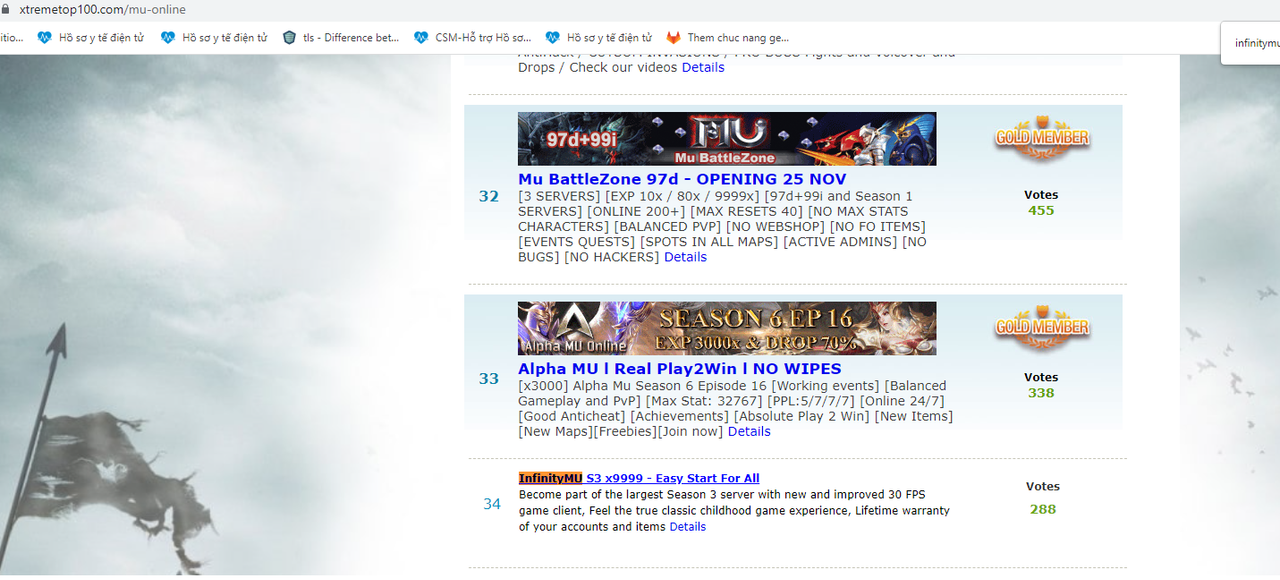The height and width of the screenshot is (580, 1280).
Task: Click the 288 votes count
Action: [1043, 509]
